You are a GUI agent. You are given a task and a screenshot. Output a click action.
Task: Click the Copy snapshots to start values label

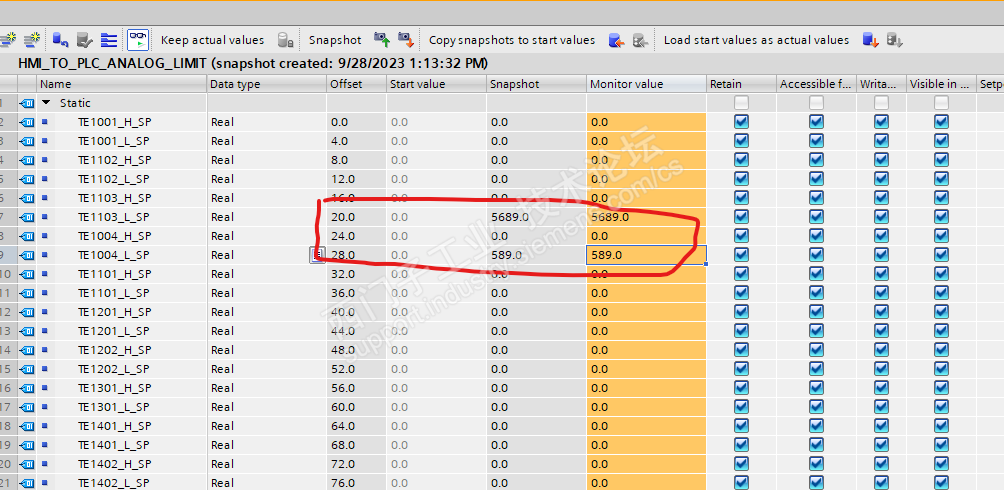512,40
